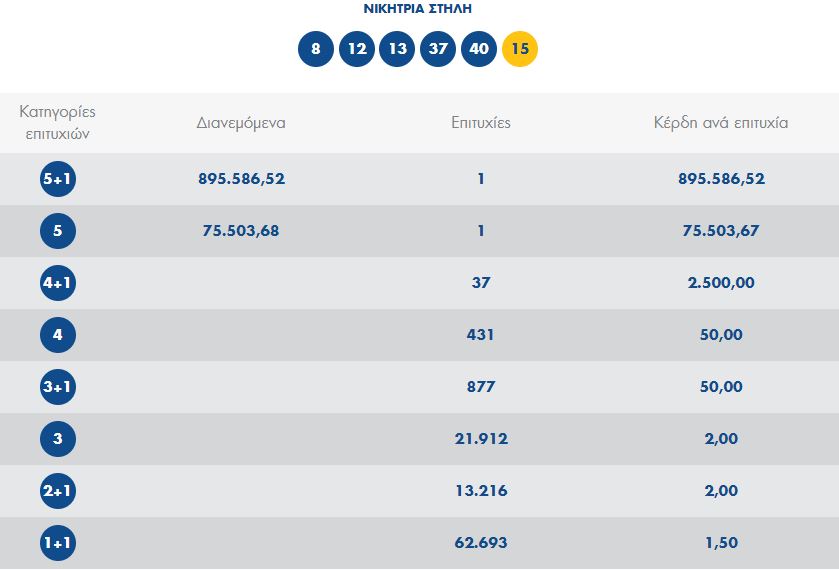Image resolution: width=839 pixels, height=570 pixels.
Task: Click the number 13 ball
Action: pos(397,49)
